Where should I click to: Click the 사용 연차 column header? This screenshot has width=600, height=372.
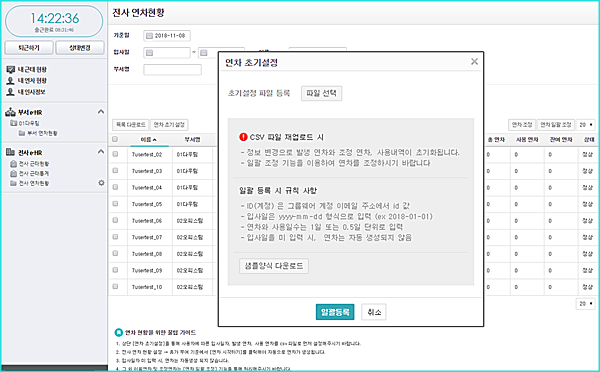pyautogui.click(x=527, y=140)
